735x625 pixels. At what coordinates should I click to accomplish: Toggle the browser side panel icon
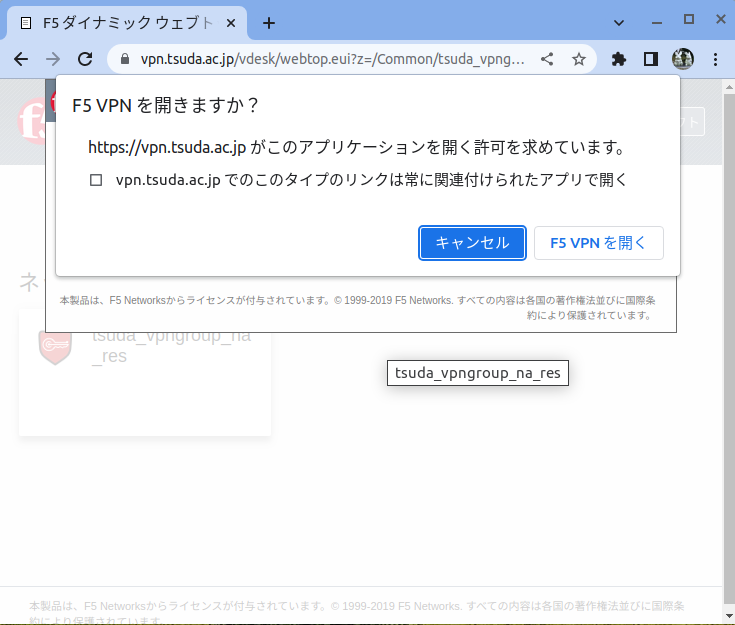651,59
